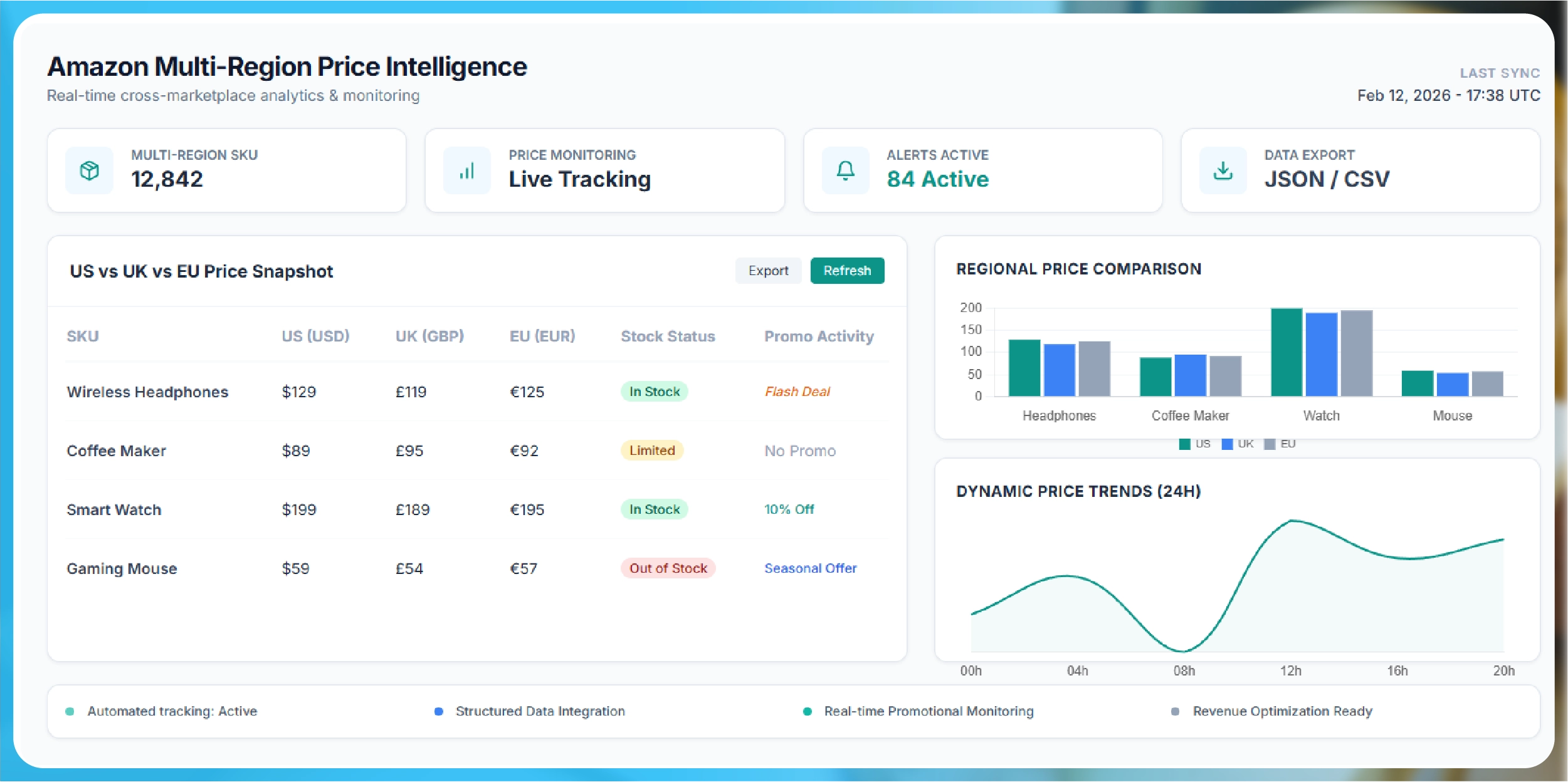This screenshot has height=782, width=1568.
Task: Select the Gaming Mouse row in the table
Action: (122, 568)
